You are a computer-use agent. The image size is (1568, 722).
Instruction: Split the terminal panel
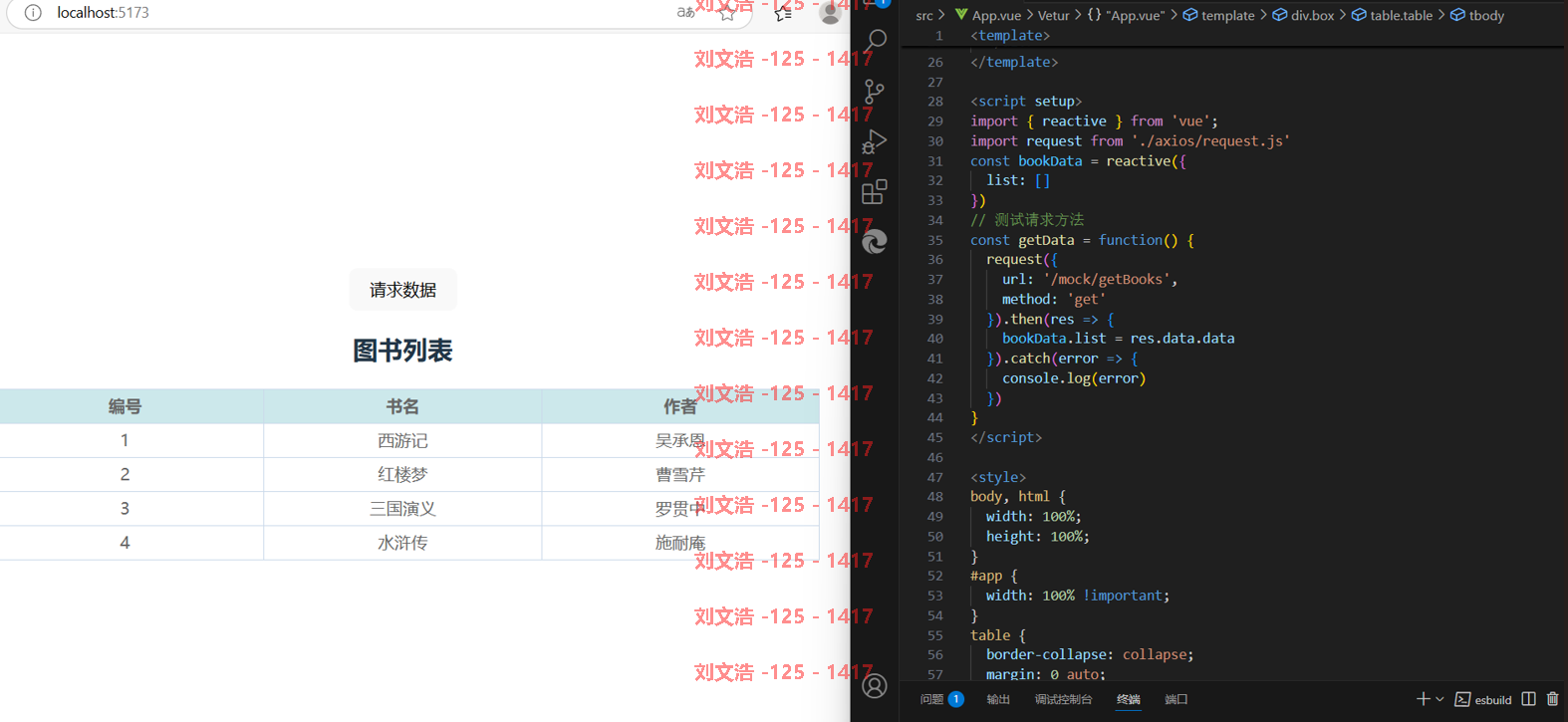click(x=1529, y=699)
